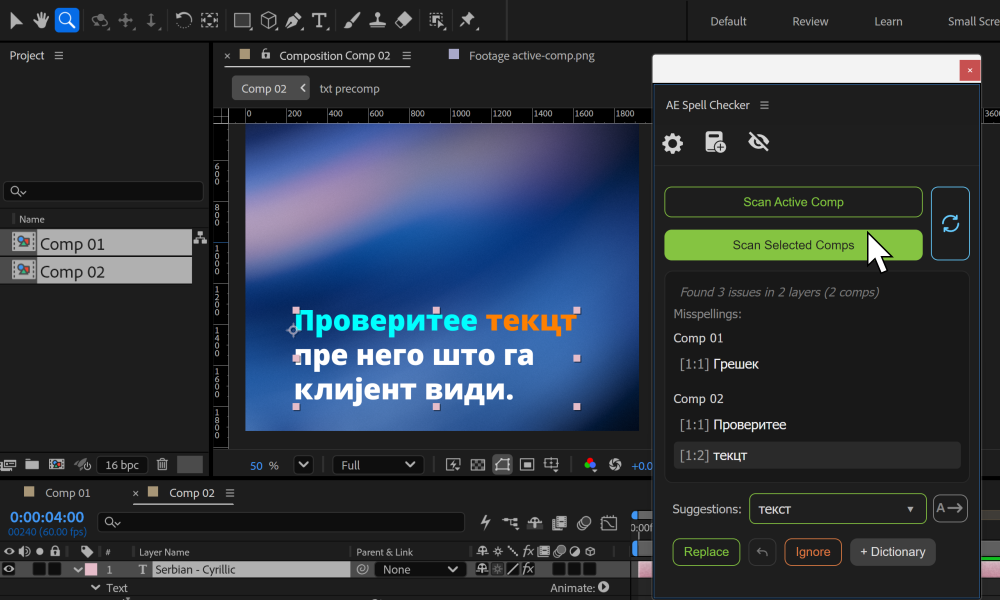Click Comp 02 timeline tab color label
1000x600 pixels.
point(152,492)
